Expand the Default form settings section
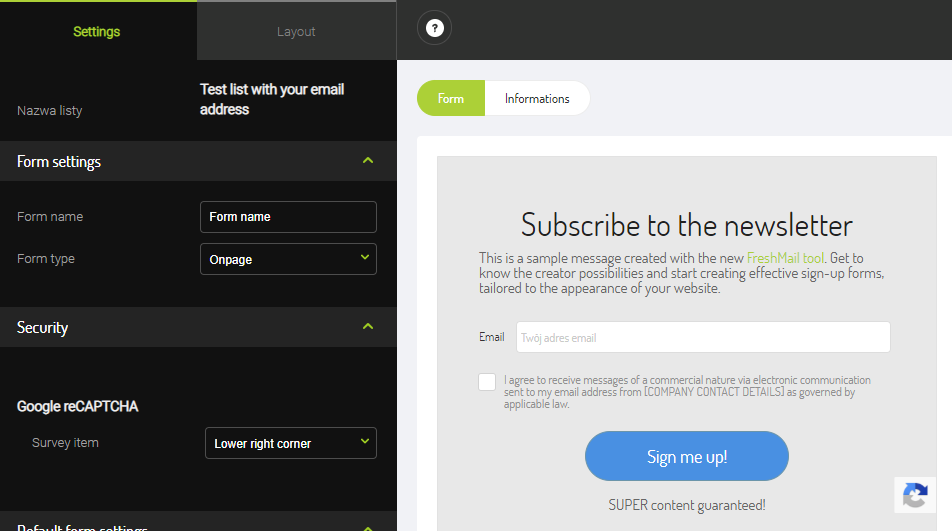 point(368,526)
